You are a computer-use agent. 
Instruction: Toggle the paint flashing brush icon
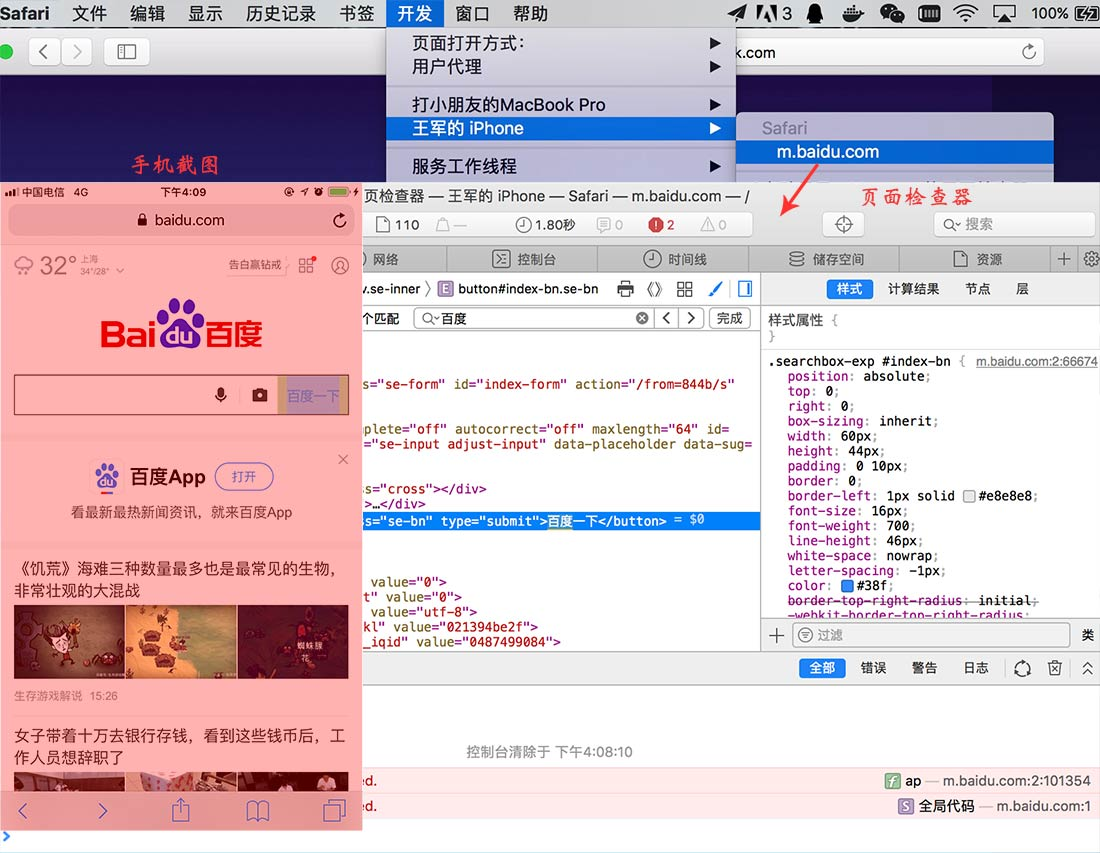715,289
